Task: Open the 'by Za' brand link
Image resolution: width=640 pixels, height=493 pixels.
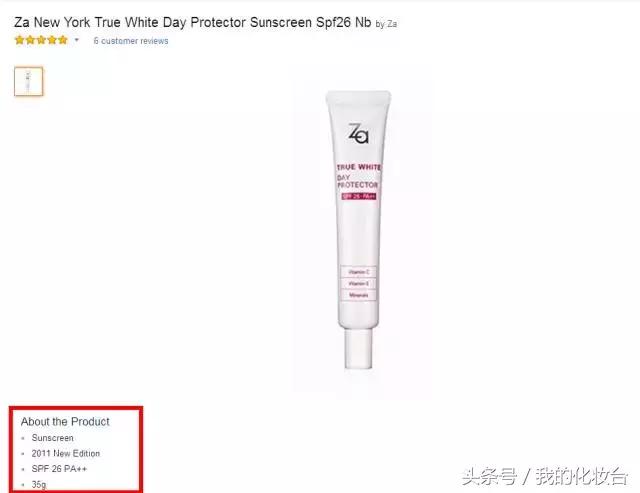Action: click(386, 24)
